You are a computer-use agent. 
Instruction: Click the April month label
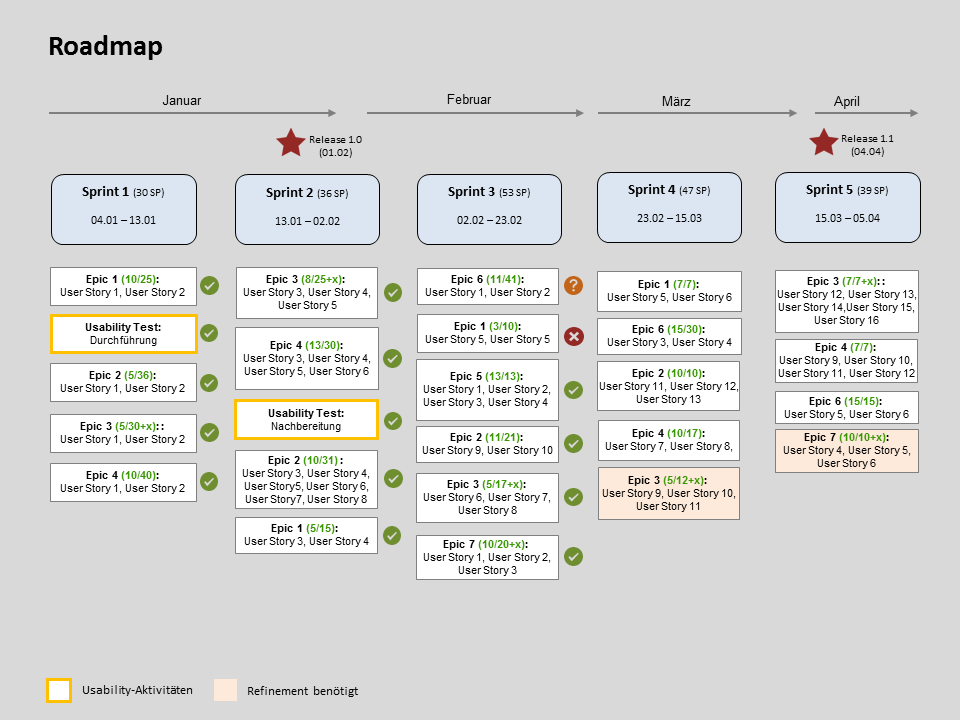[847, 101]
